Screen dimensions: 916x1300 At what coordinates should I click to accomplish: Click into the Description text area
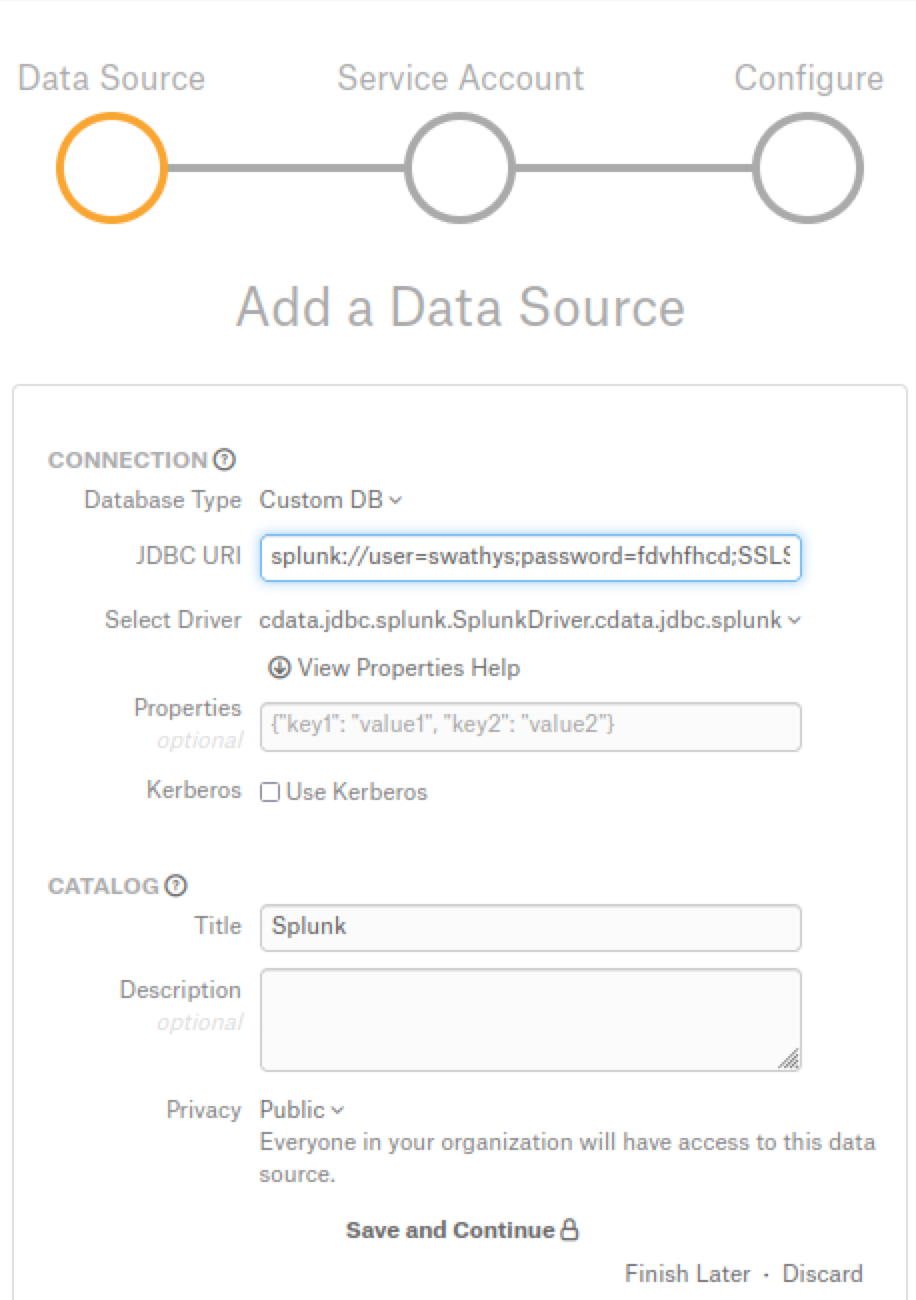[x=530, y=1019]
